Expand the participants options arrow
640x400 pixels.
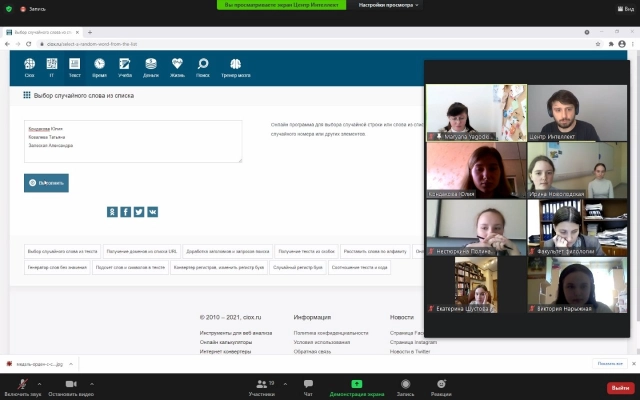click(285, 384)
